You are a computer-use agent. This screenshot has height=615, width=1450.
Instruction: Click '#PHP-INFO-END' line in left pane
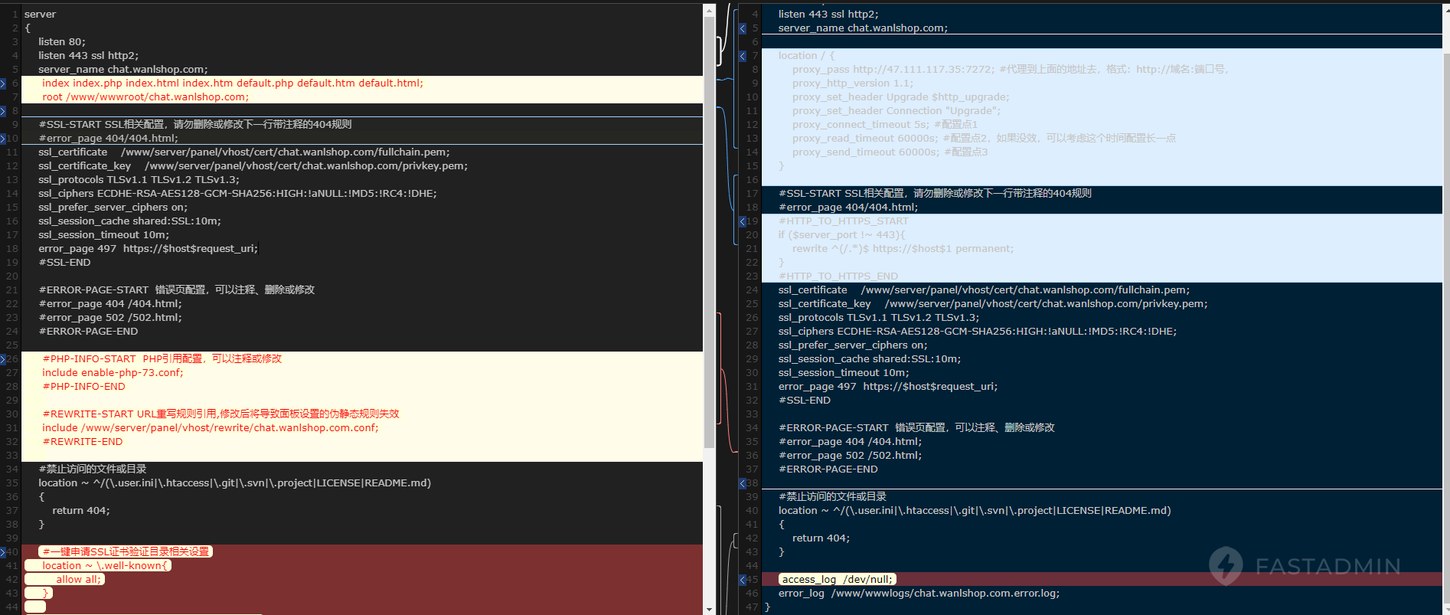[x=84, y=386]
